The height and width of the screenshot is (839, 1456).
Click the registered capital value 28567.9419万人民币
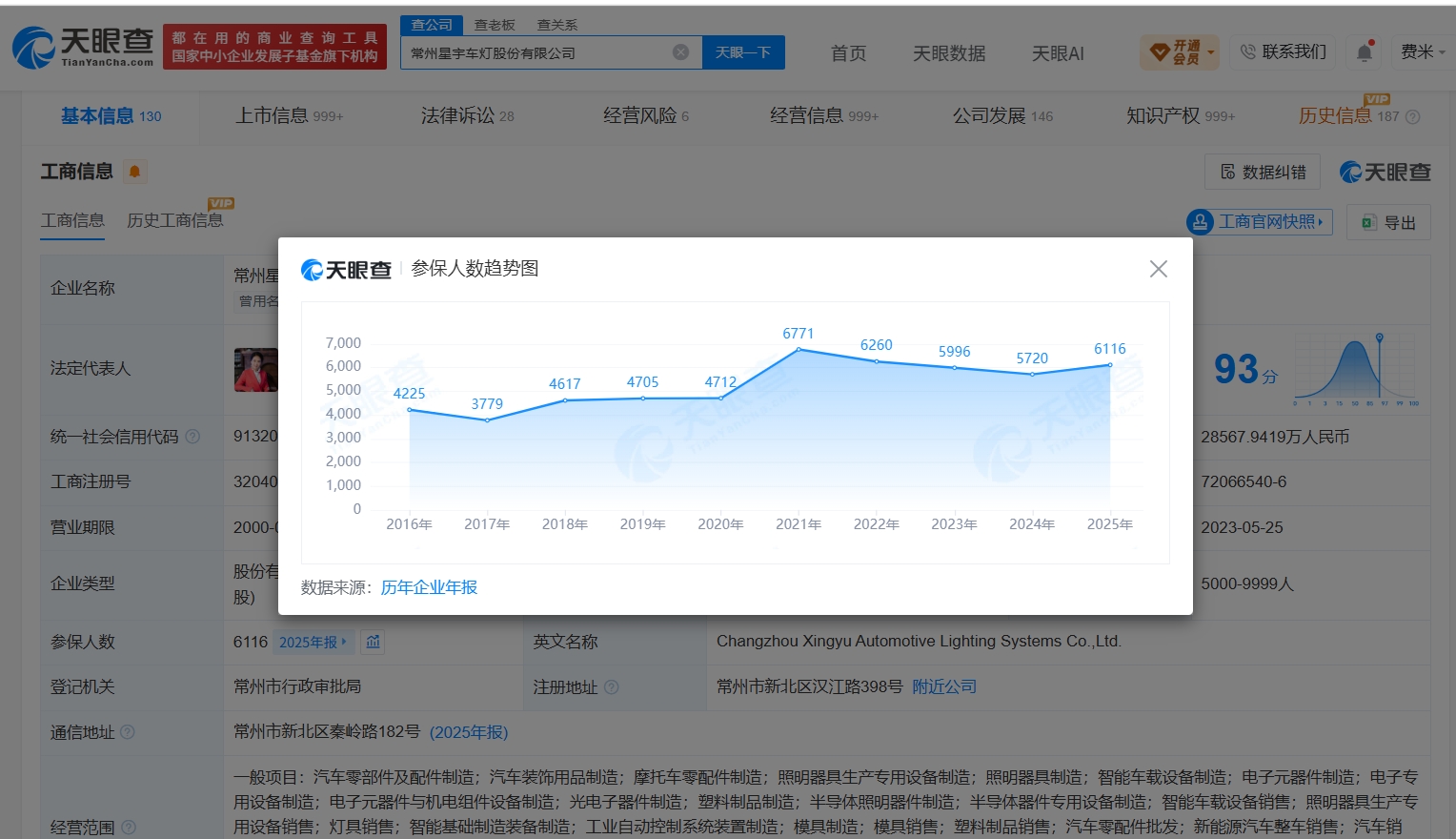coord(1275,437)
